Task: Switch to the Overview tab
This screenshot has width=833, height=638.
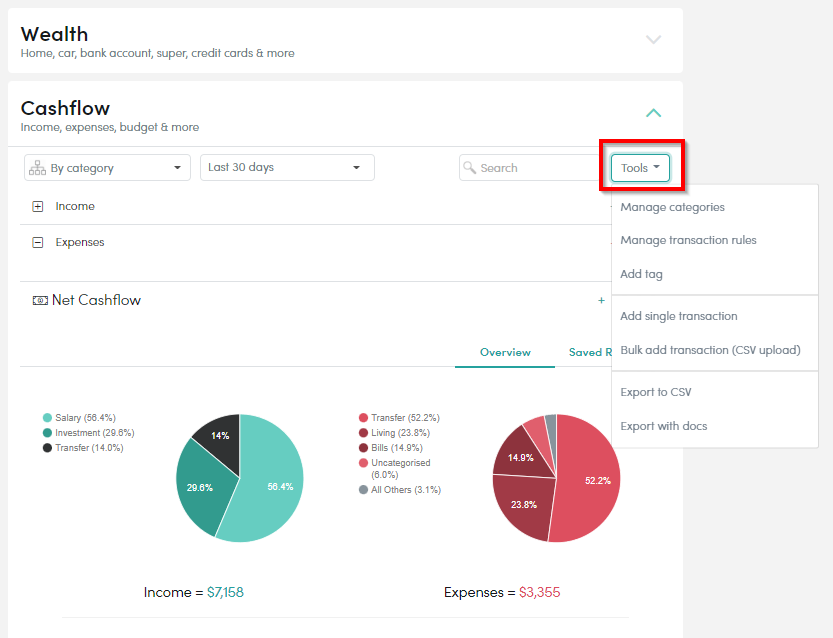Action: click(x=505, y=352)
